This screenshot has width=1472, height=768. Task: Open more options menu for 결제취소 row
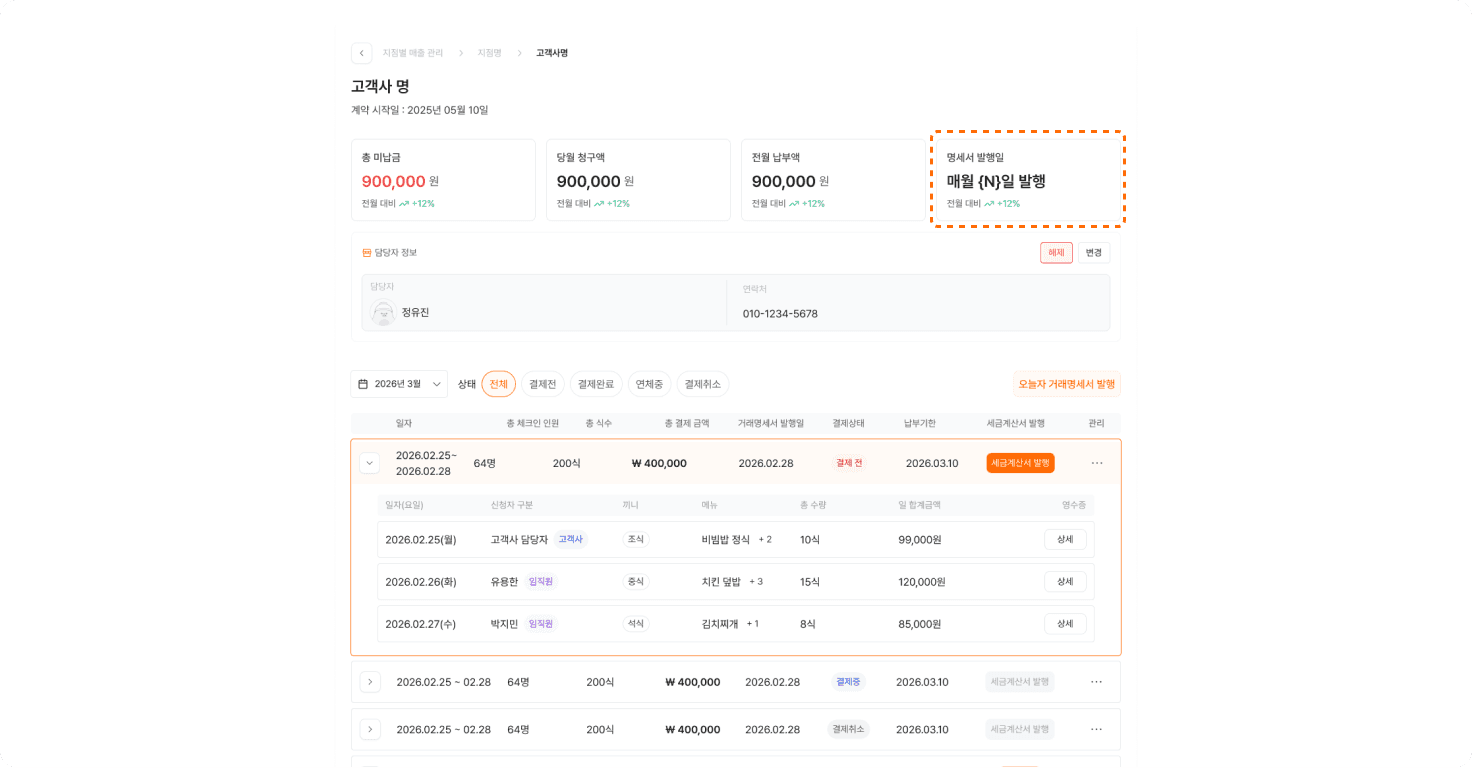(1097, 730)
